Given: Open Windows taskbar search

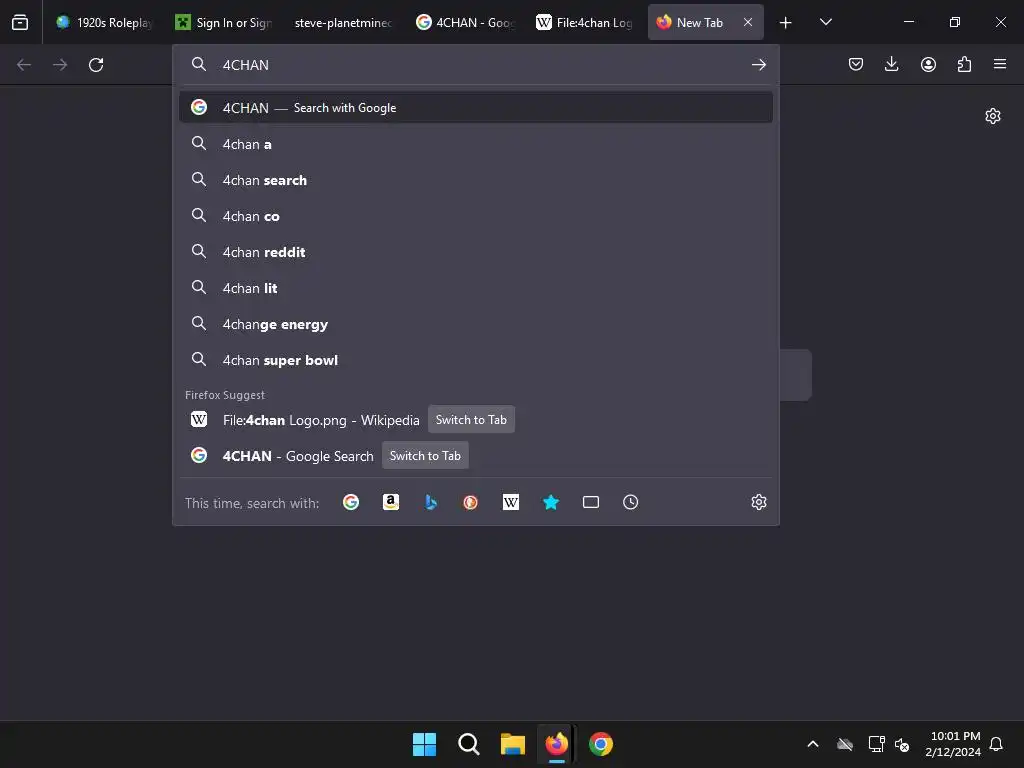Looking at the screenshot, I should pyautogui.click(x=468, y=744).
